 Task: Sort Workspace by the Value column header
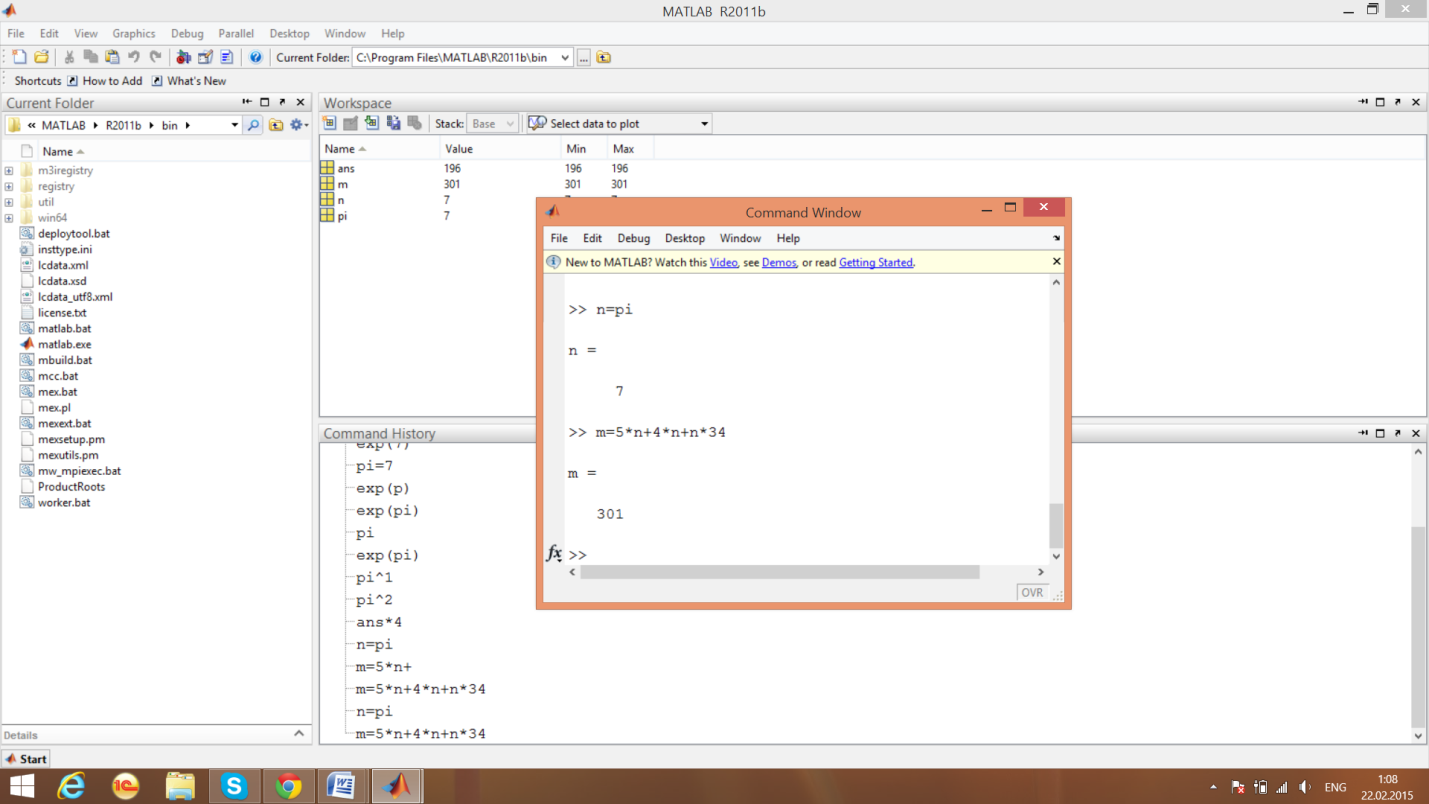click(459, 149)
